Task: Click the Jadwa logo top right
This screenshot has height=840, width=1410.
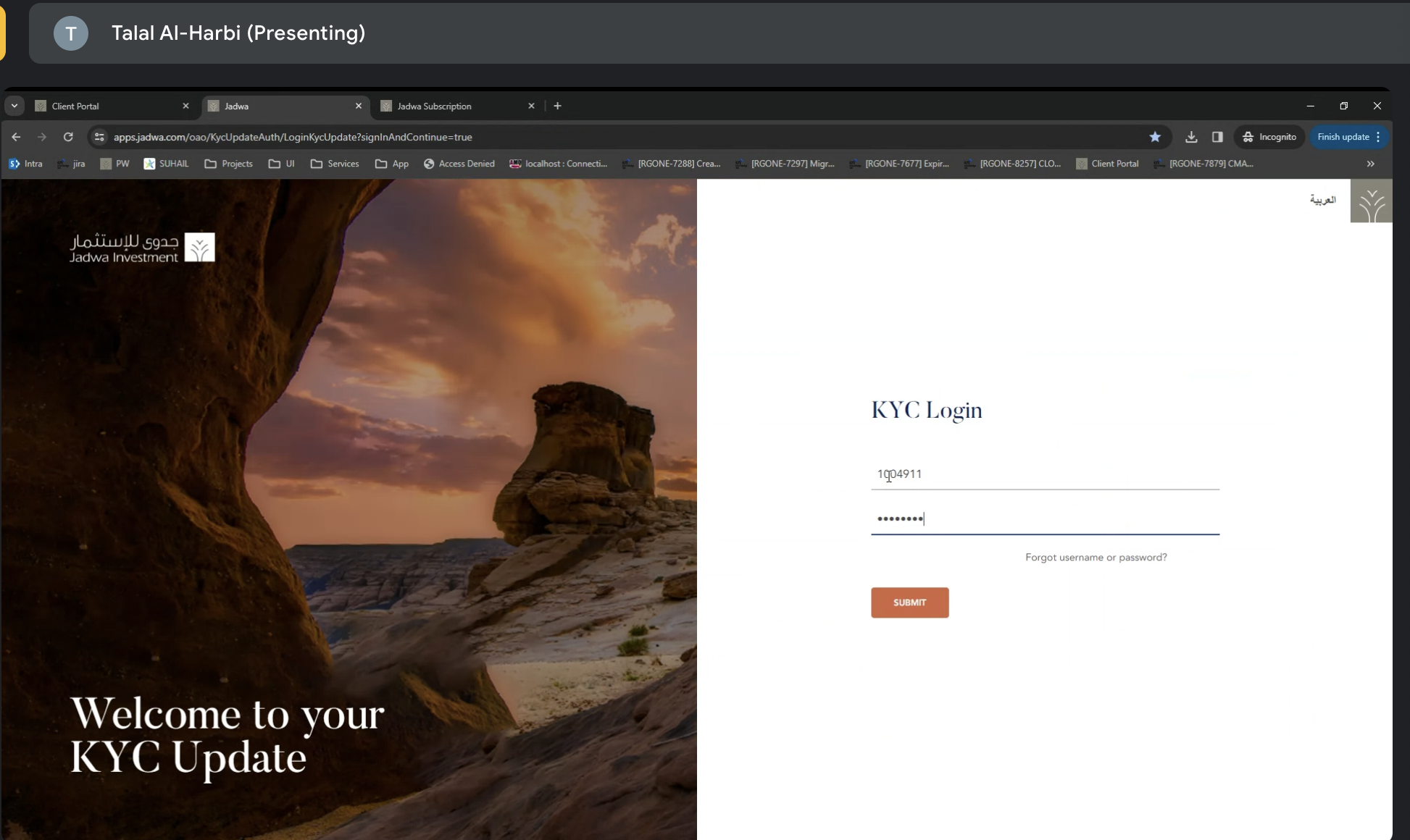Action: (x=1371, y=201)
